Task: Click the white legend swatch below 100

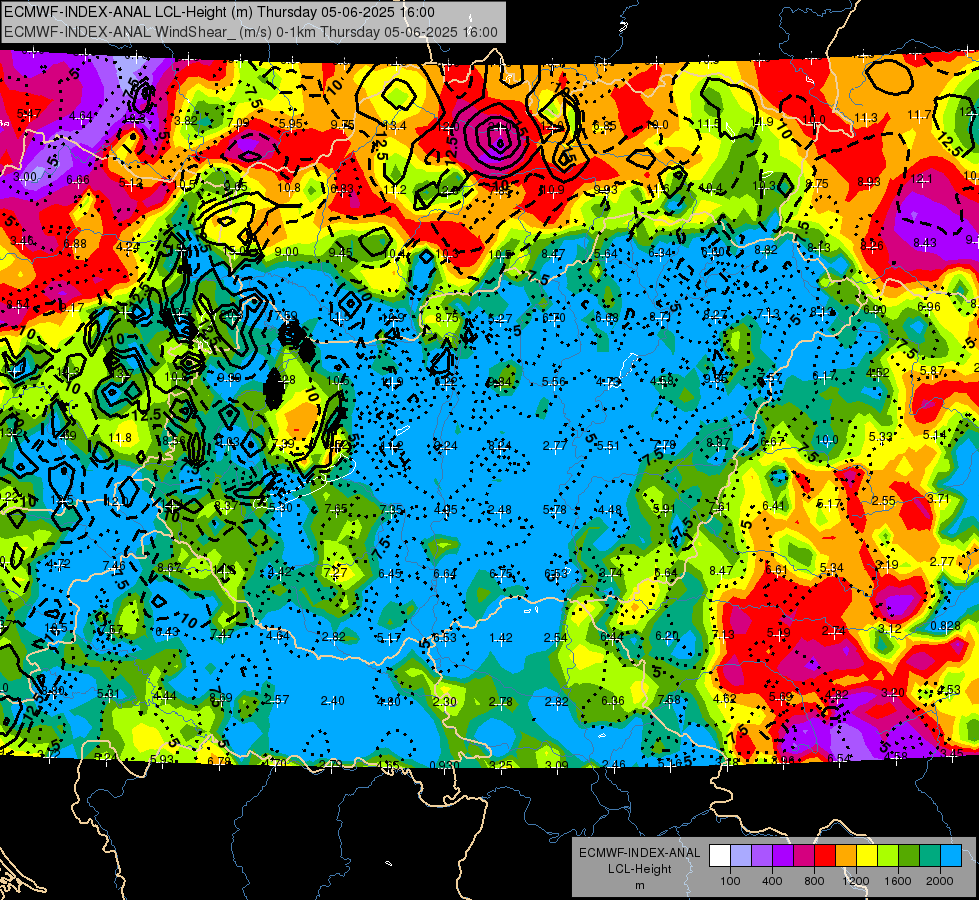Action: (x=720, y=856)
